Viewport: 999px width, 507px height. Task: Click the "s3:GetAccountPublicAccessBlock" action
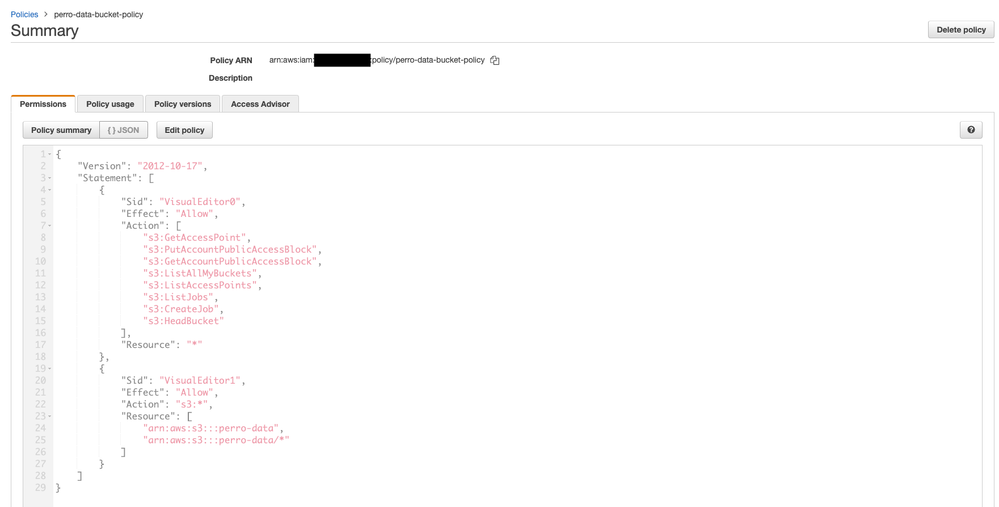[x=230, y=261]
